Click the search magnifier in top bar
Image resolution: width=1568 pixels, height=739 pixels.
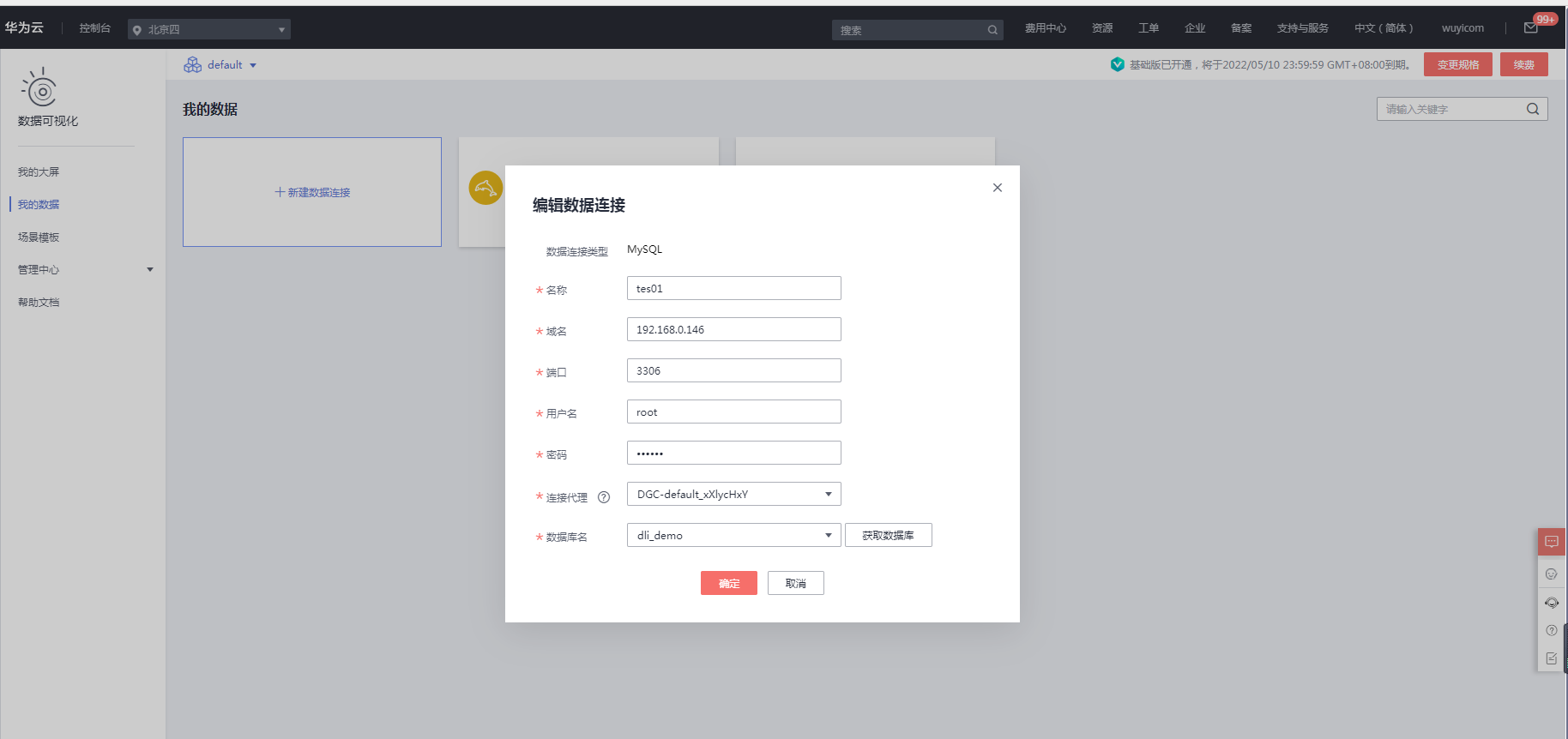pos(992,30)
